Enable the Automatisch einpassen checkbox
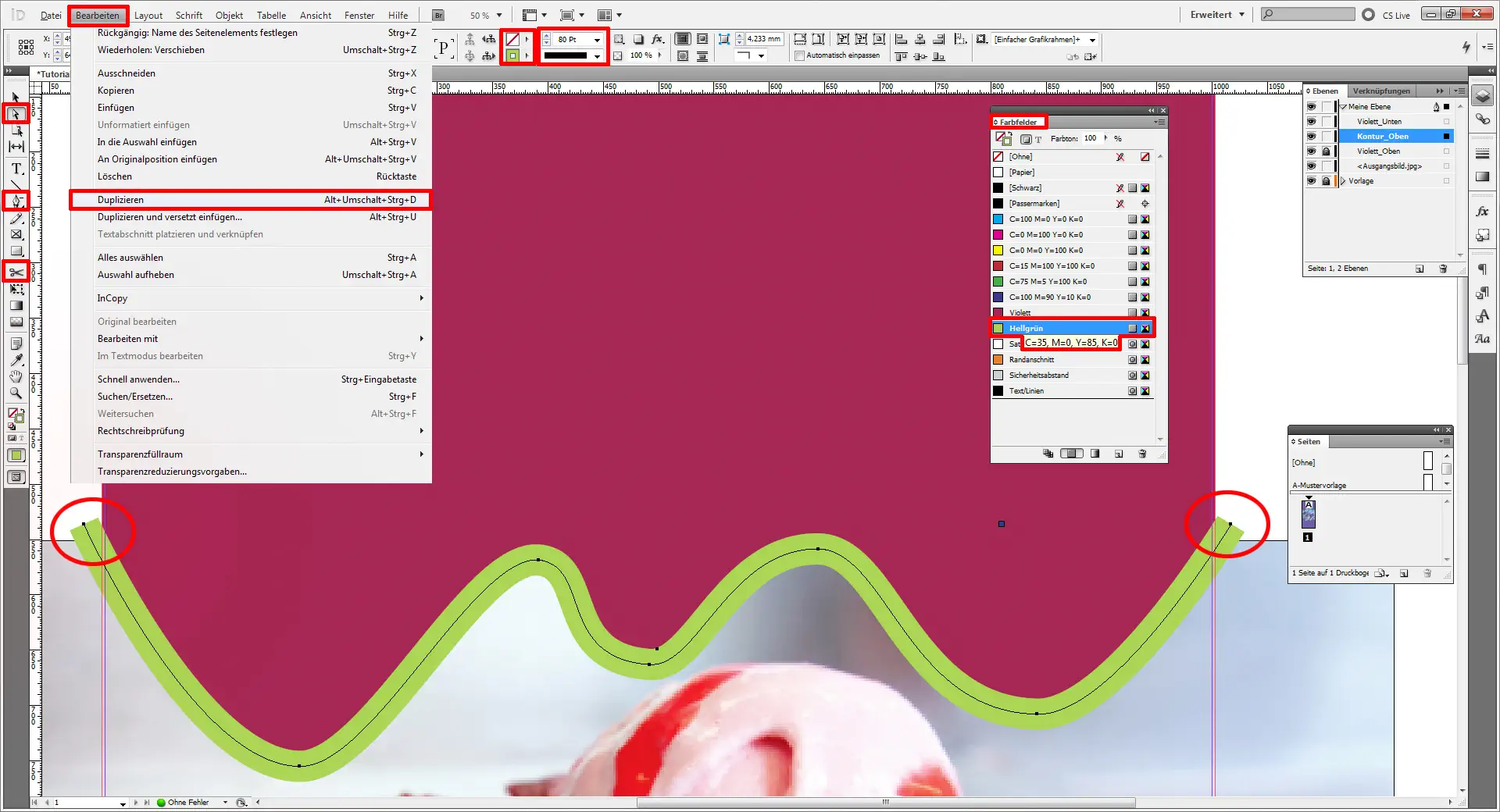Image resolution: width=1500 pixels, height=812 pixels. 801,55
